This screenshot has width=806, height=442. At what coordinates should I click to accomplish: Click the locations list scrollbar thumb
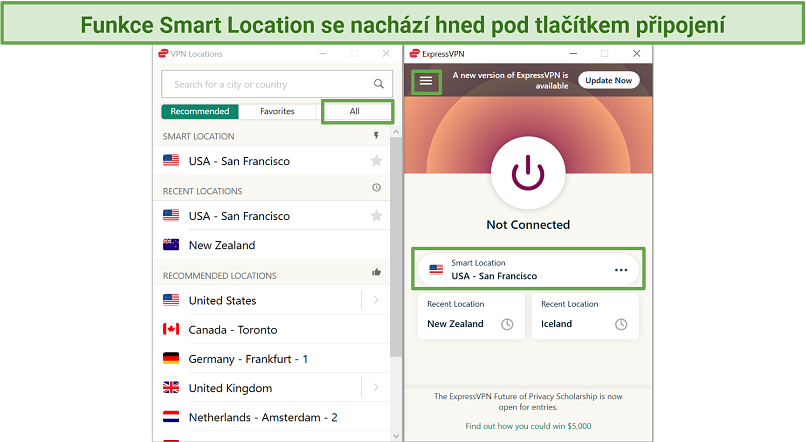(395, 247)
